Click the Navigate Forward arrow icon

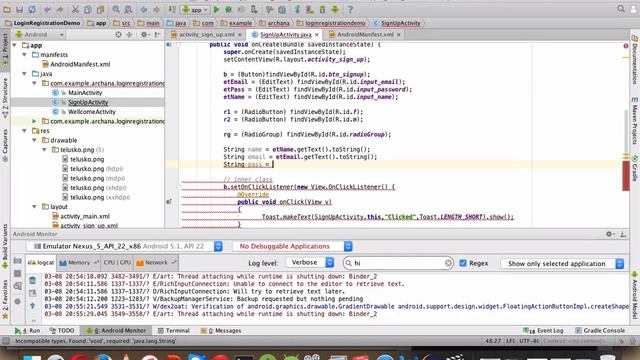(156, 9)
